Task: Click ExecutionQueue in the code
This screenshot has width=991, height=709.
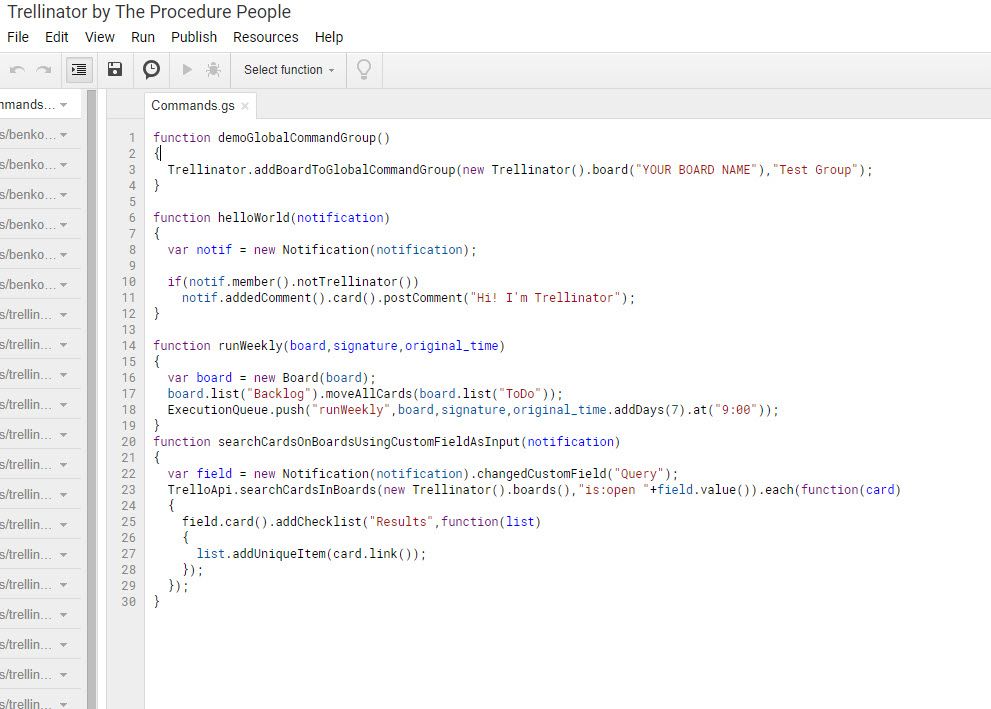Action: click(218, 409)
